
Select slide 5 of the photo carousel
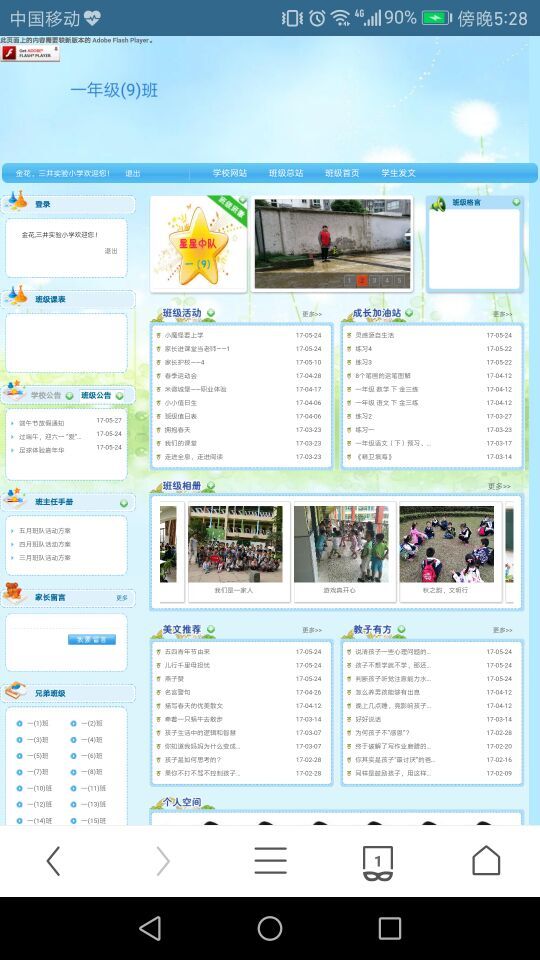tap(399, 280)
